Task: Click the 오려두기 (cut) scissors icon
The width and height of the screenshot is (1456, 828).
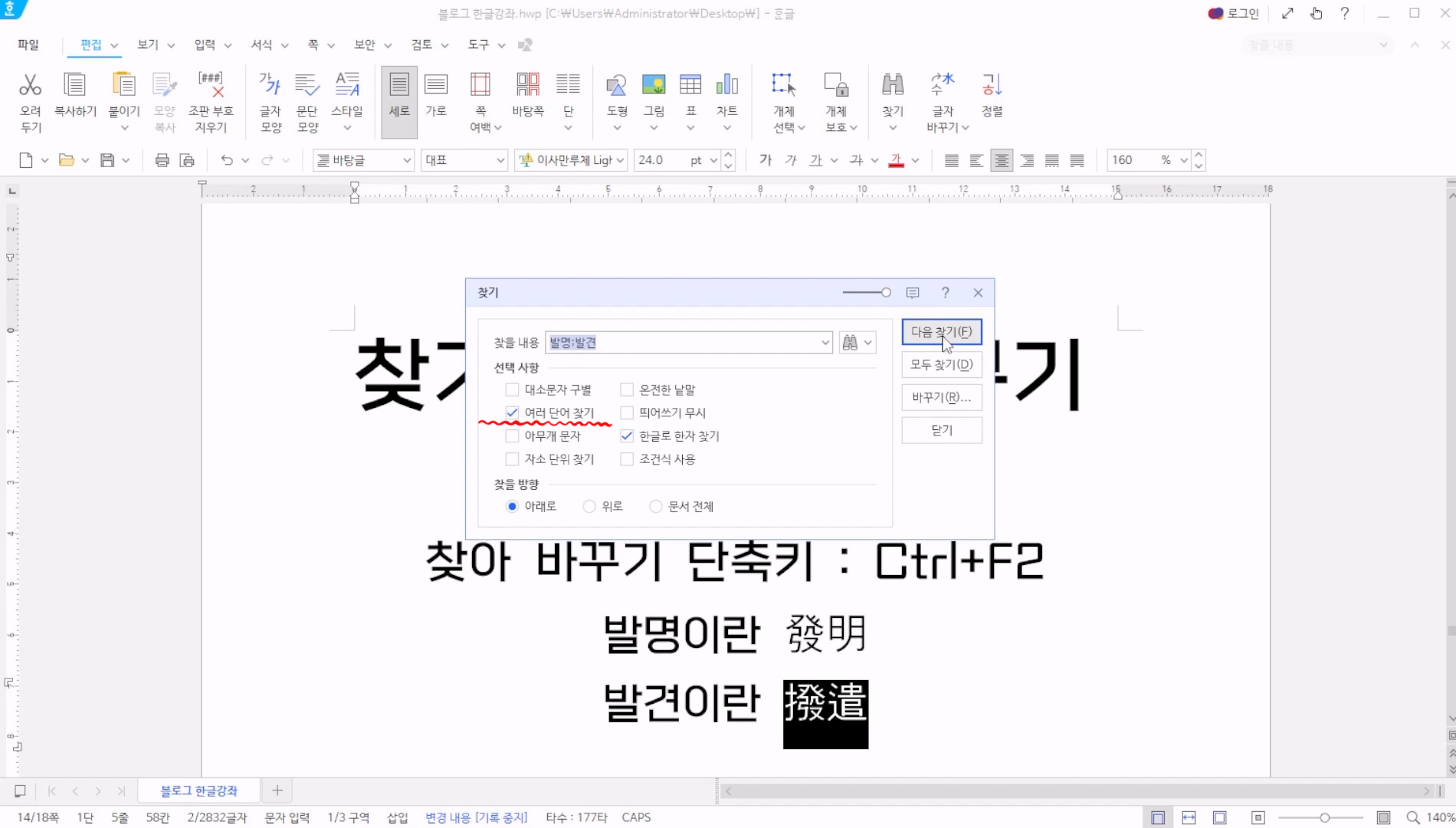Action: (30, 84)
